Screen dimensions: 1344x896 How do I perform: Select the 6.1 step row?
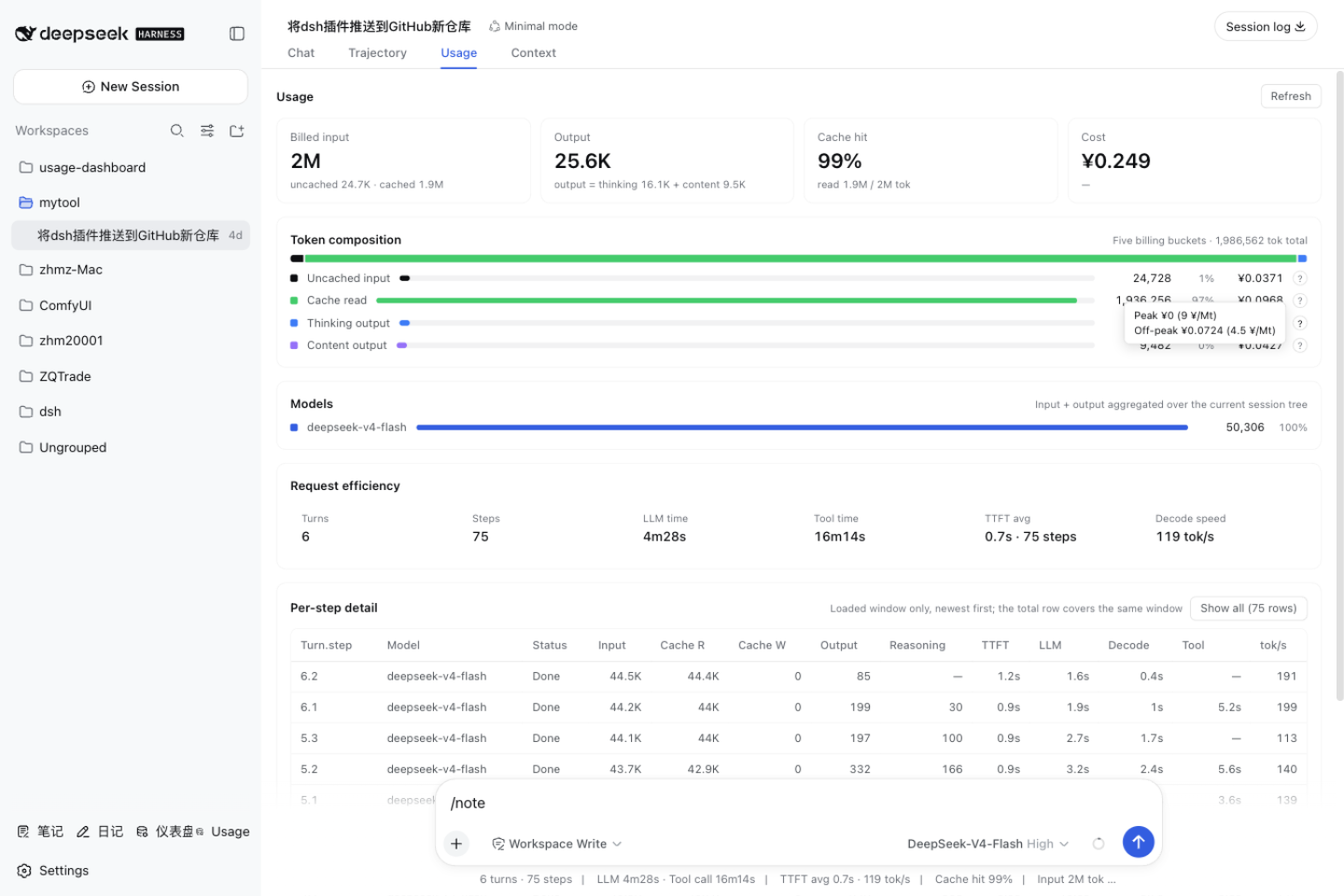coord(799,707)
